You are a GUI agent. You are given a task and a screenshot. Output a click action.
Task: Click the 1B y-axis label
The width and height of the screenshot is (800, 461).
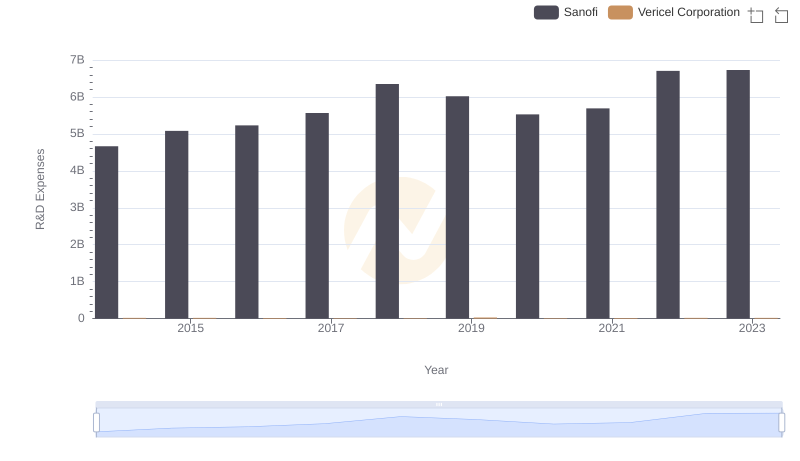click(x=77, y=281)
